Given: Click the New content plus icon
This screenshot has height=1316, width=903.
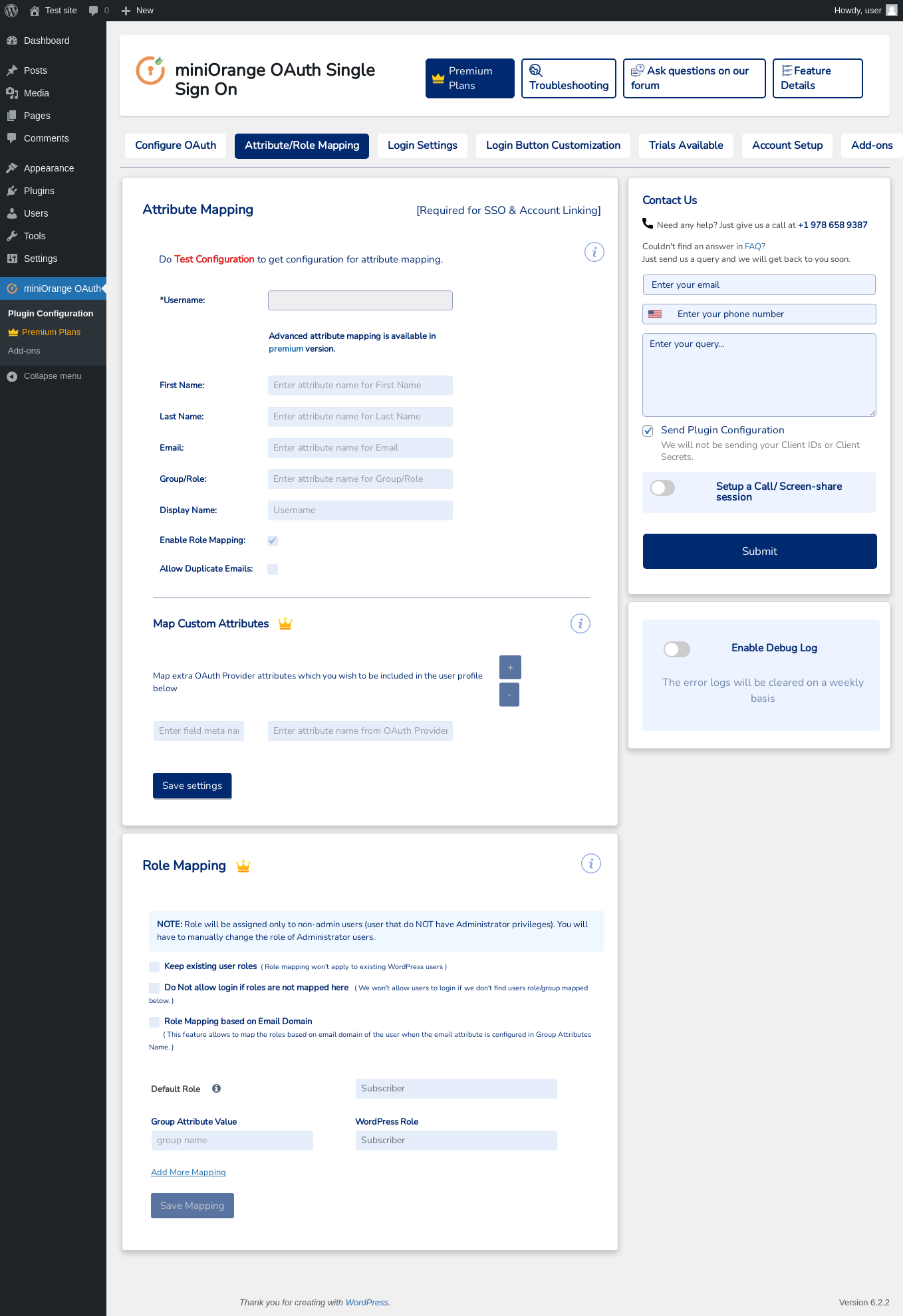Looking at the screenshot, I should (126, 11).
